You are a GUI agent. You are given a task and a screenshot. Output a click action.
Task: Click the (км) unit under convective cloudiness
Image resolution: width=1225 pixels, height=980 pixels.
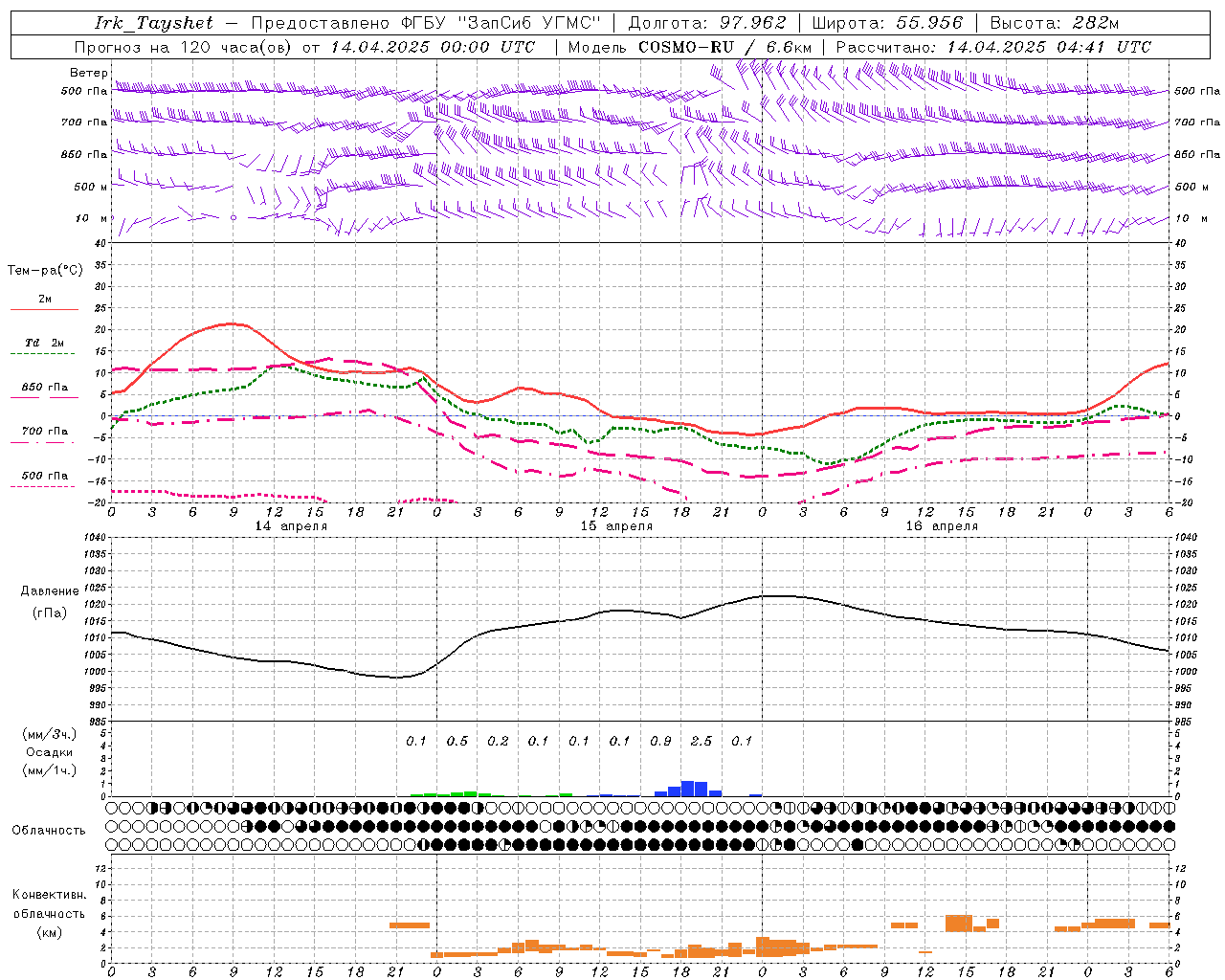point(50,932)
